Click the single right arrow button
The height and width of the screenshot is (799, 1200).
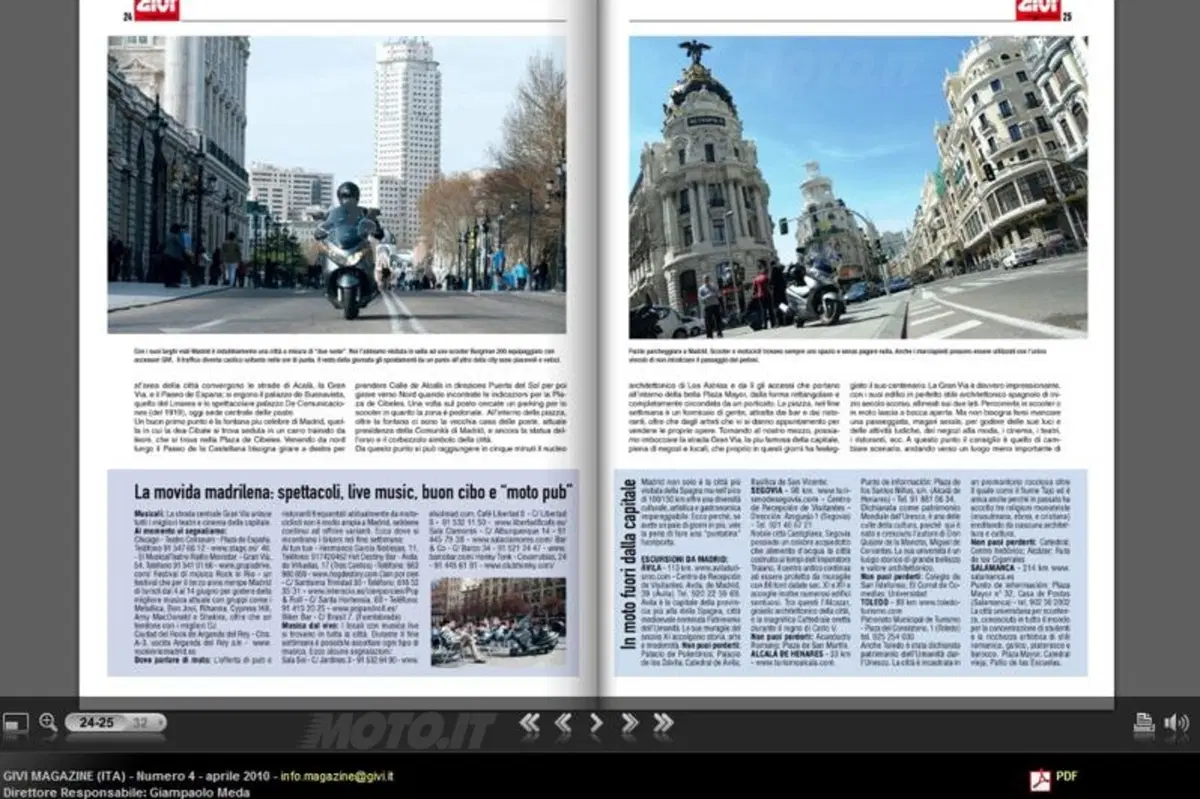point(596,722)
